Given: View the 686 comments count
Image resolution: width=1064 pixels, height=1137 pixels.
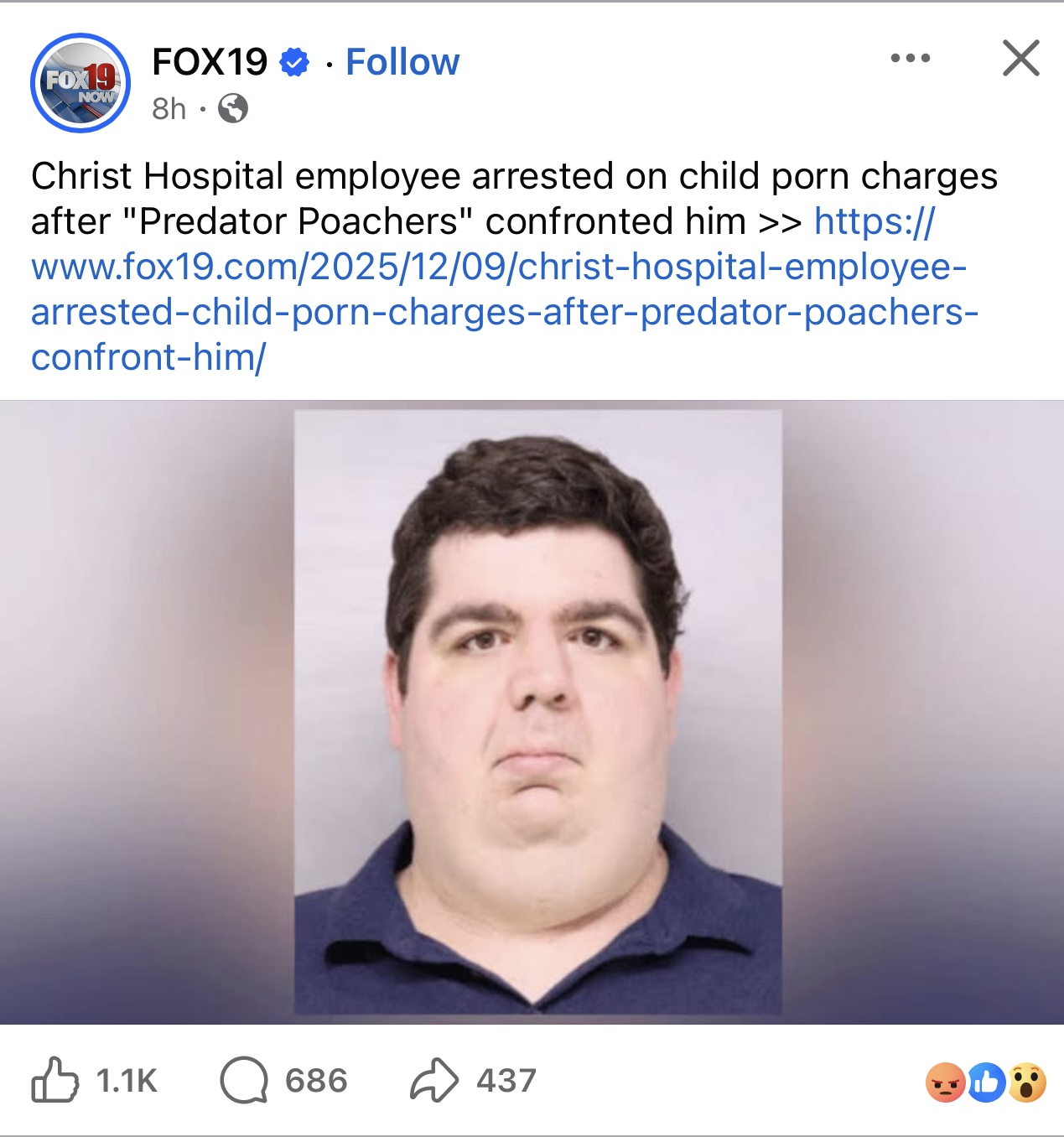Looking at the screenshot, I should [316, 1081].
